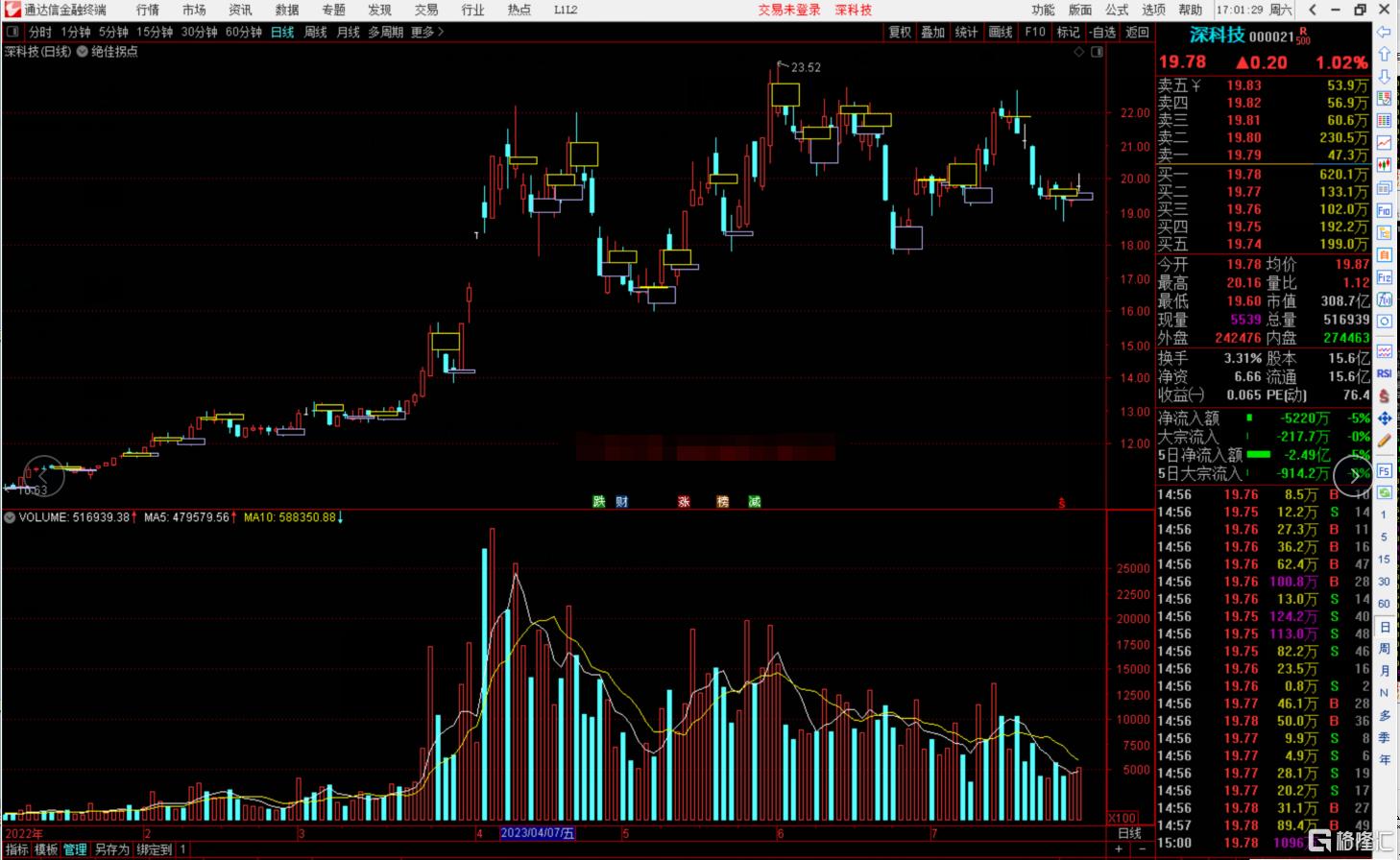The height and width of the screenshot is (860, 1400).
Task: Click the F5 icon in right sidebar
Action: [1384, 471]
